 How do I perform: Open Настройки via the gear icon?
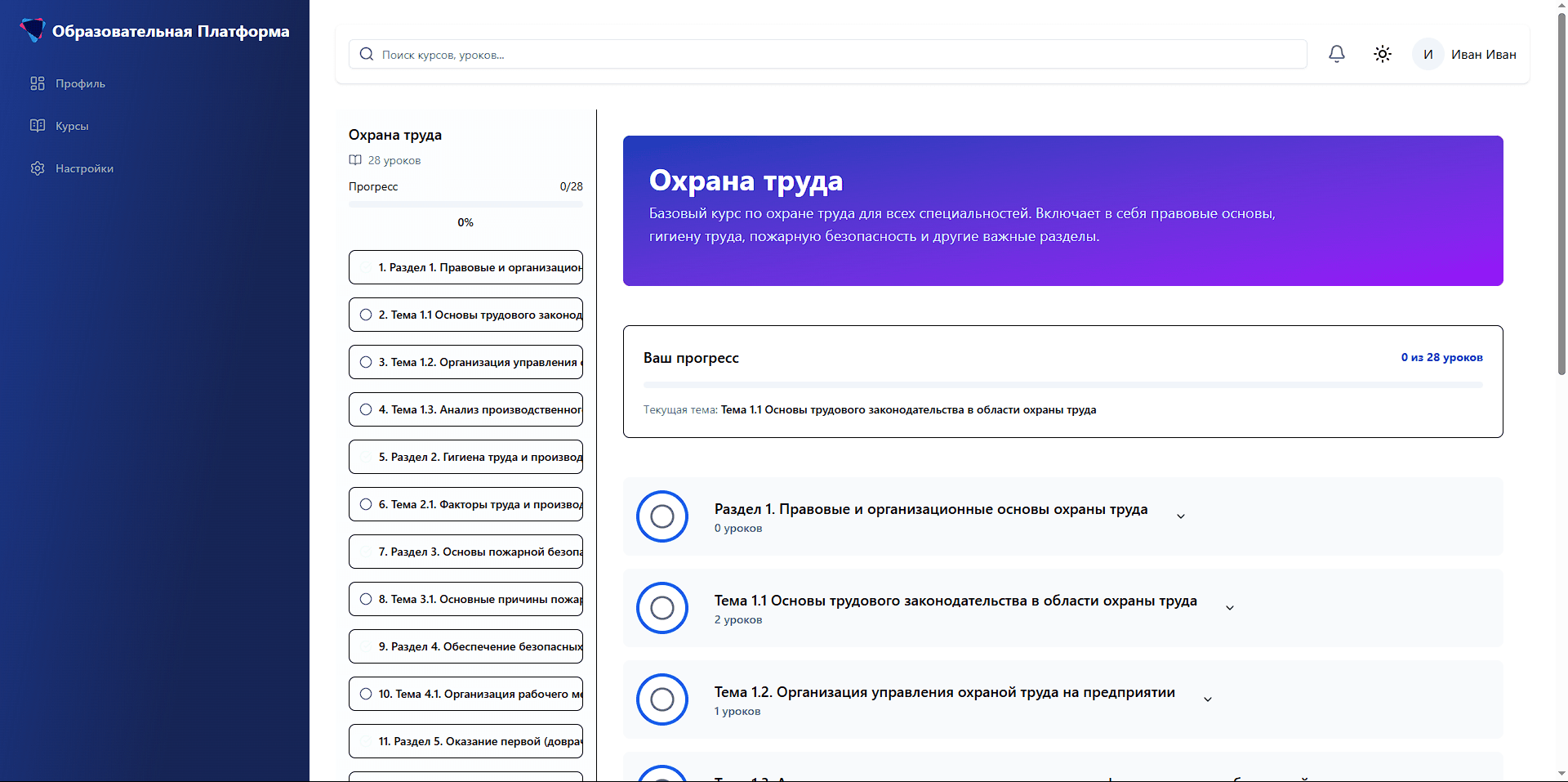click(38, 168)
